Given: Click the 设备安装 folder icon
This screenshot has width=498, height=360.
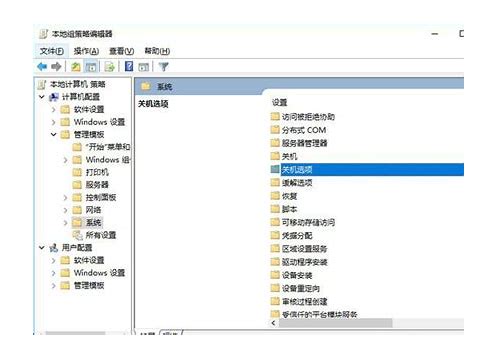Looking at the screenshot, I should coord(275,275).
